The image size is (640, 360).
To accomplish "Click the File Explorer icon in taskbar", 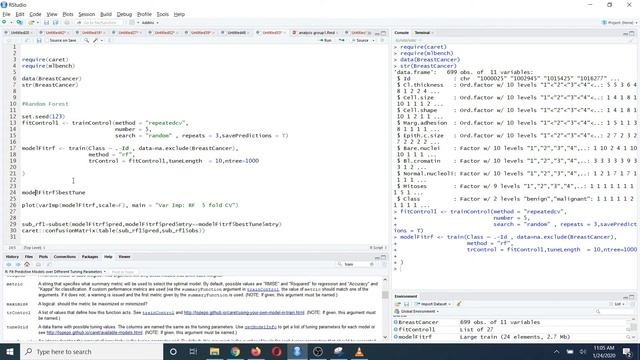I will (214, 351).
